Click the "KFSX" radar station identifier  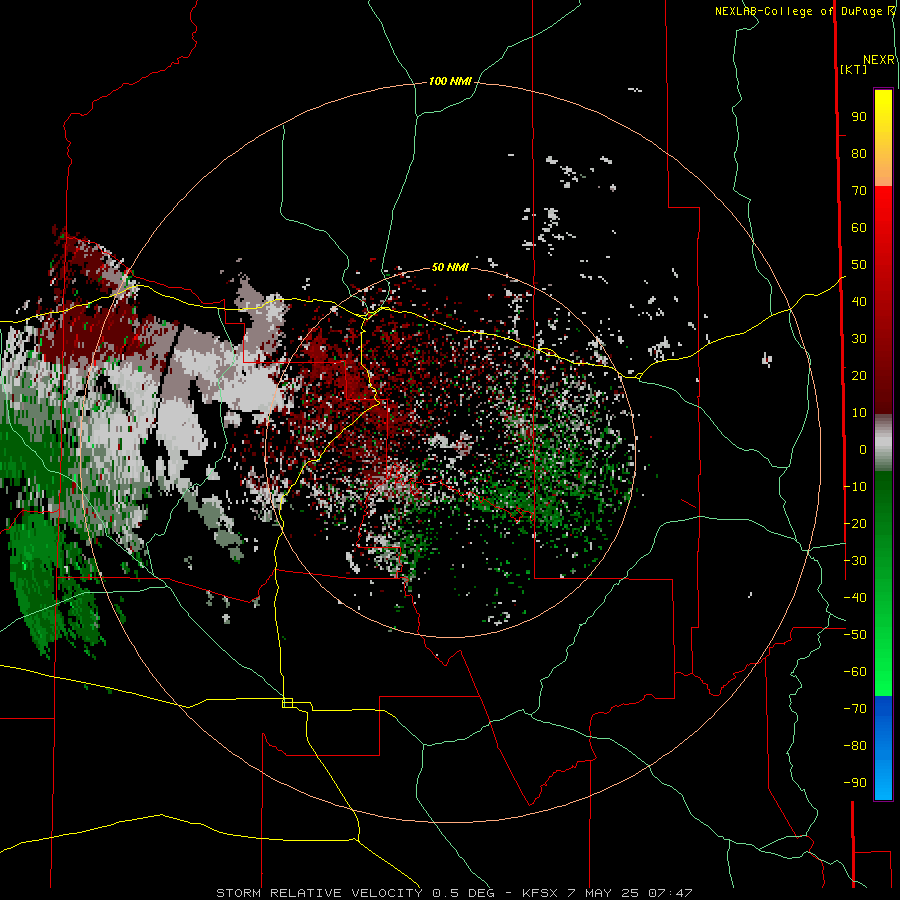(x=540, y=893)
